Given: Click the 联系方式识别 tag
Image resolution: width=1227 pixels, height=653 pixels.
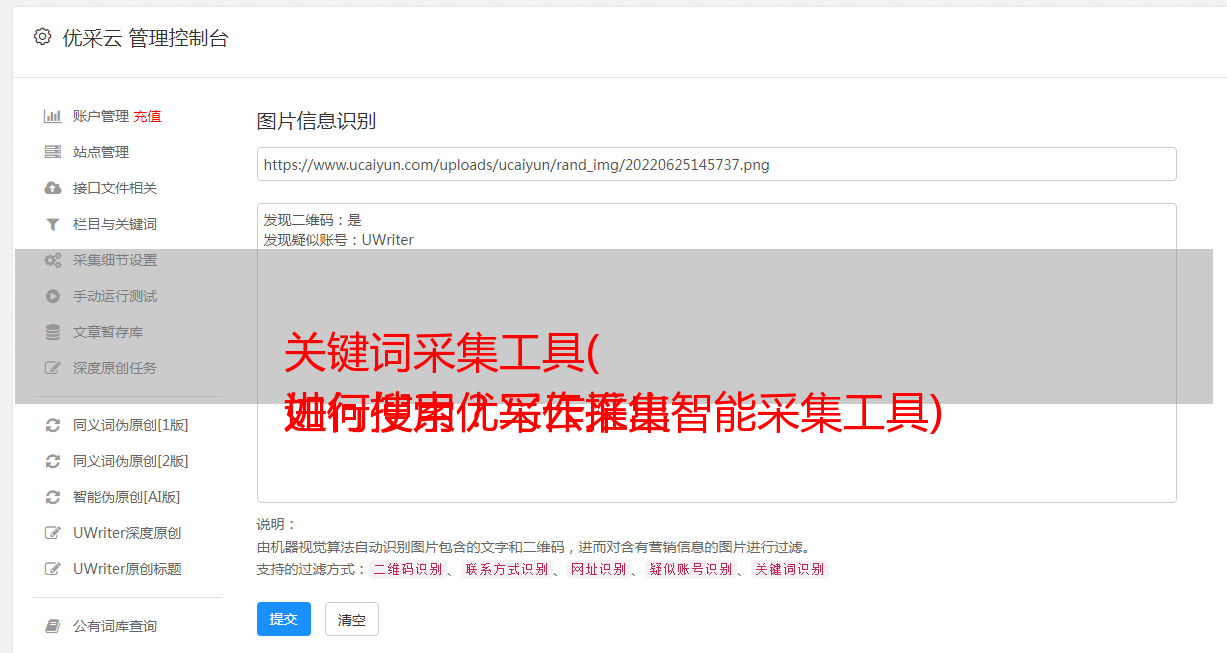Looking at the screenshot, I should [x=506, y=569].
